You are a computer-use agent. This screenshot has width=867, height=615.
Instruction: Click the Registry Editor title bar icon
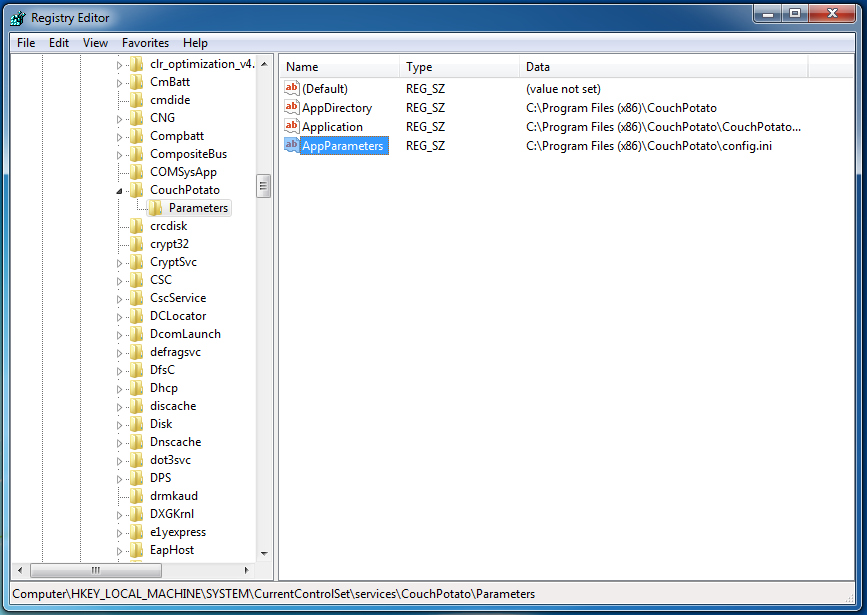(x=18, y=18)
